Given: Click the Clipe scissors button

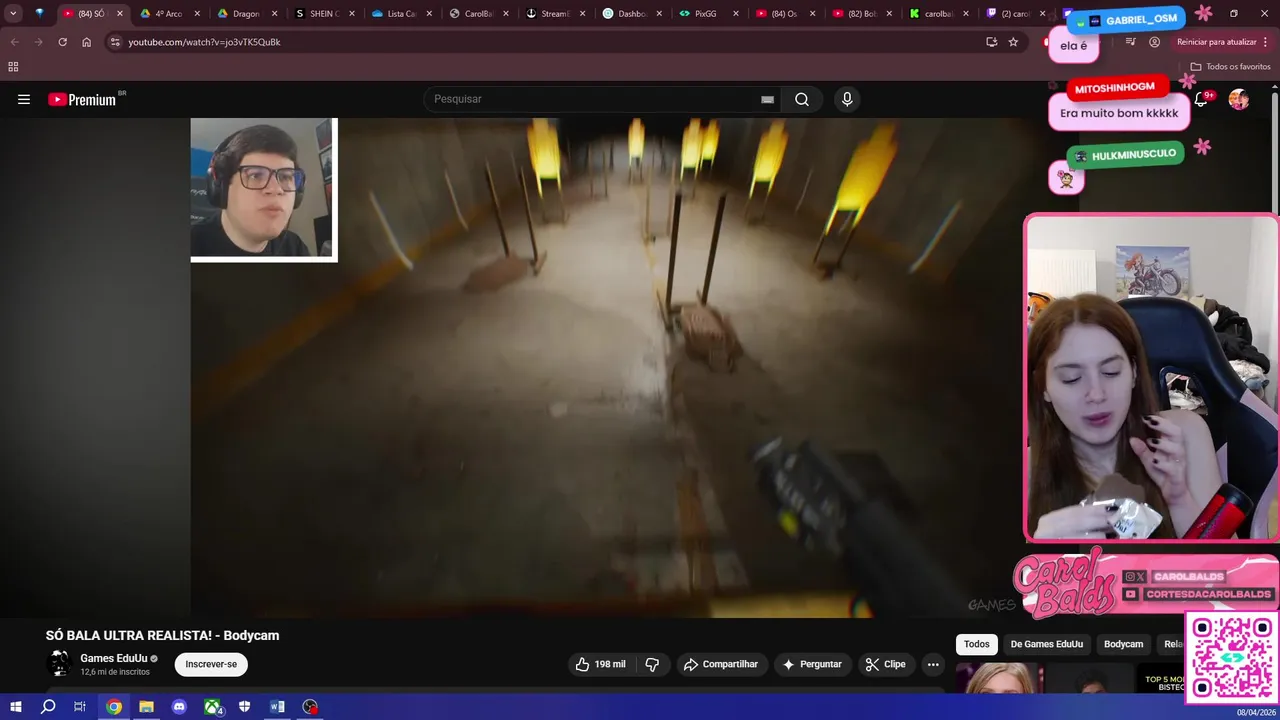Looking at the screenshot, I should (x=885, y=664).
